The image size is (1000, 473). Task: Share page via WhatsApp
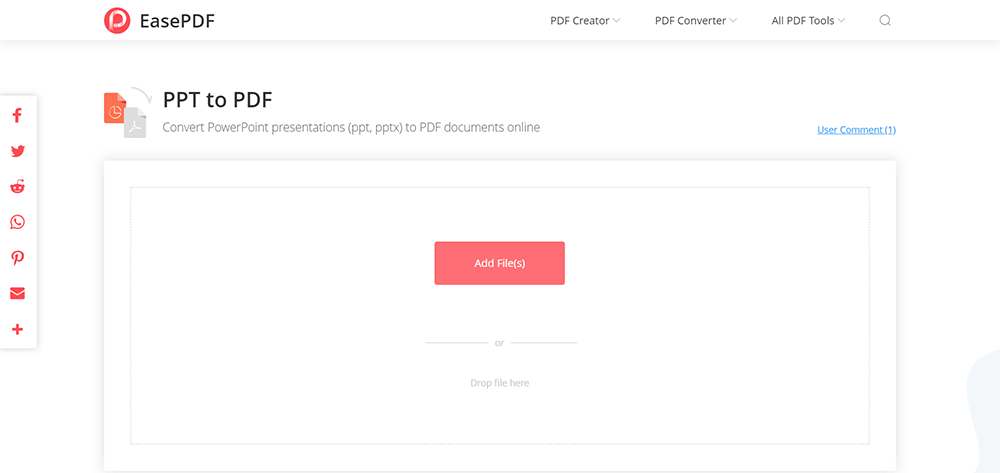[17, 222]
